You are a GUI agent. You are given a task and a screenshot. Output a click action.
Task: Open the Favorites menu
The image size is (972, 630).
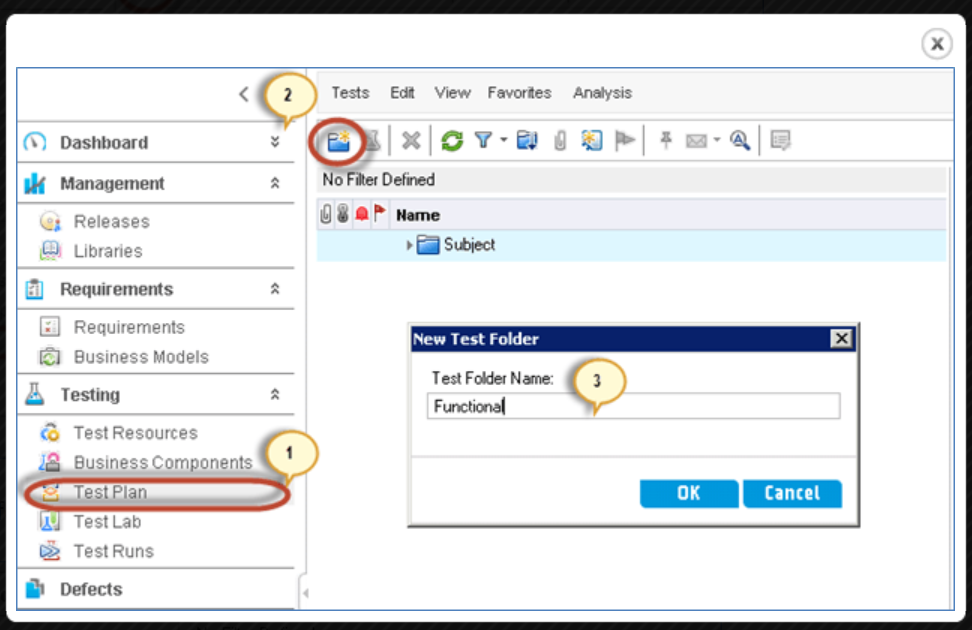[519, 92]
